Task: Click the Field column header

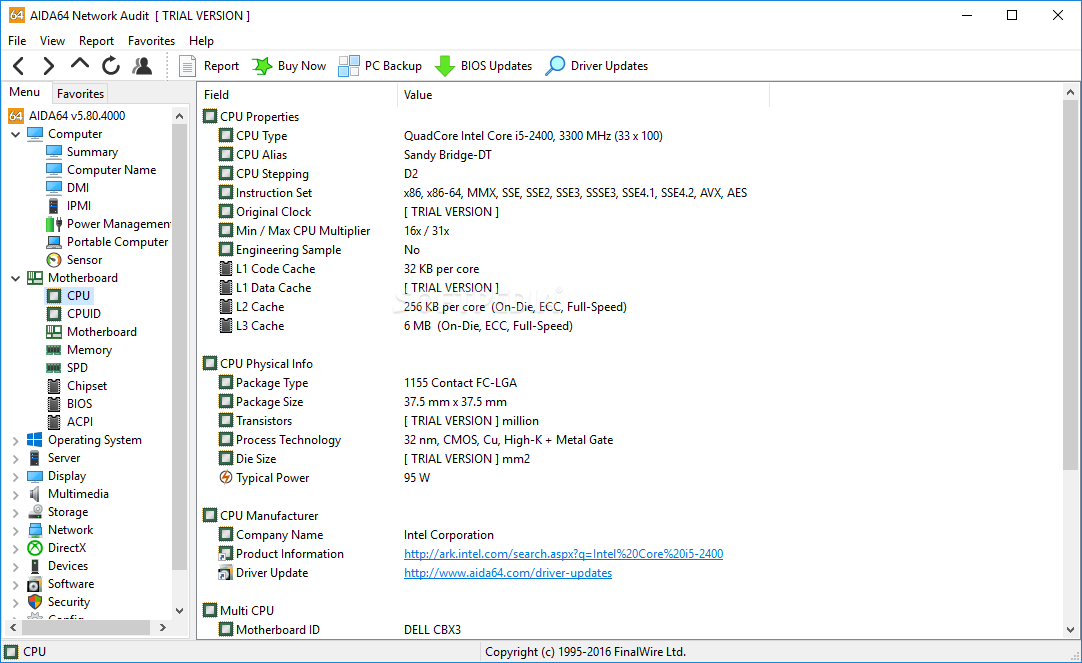Action: click(297, 95)
